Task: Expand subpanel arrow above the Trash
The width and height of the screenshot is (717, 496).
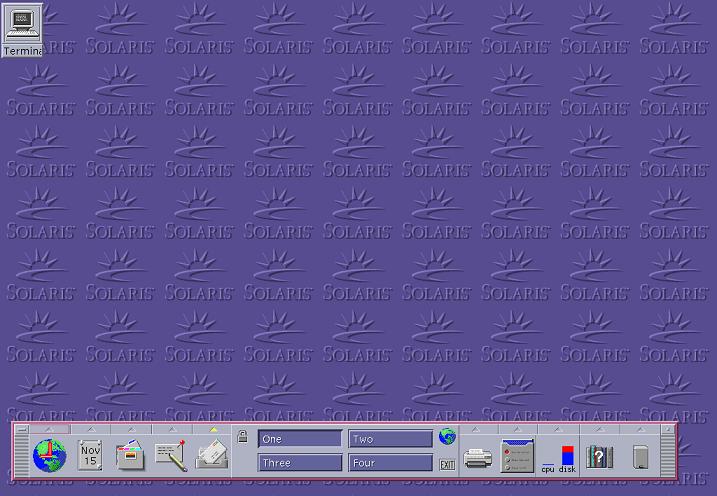Action: point(640,429)
